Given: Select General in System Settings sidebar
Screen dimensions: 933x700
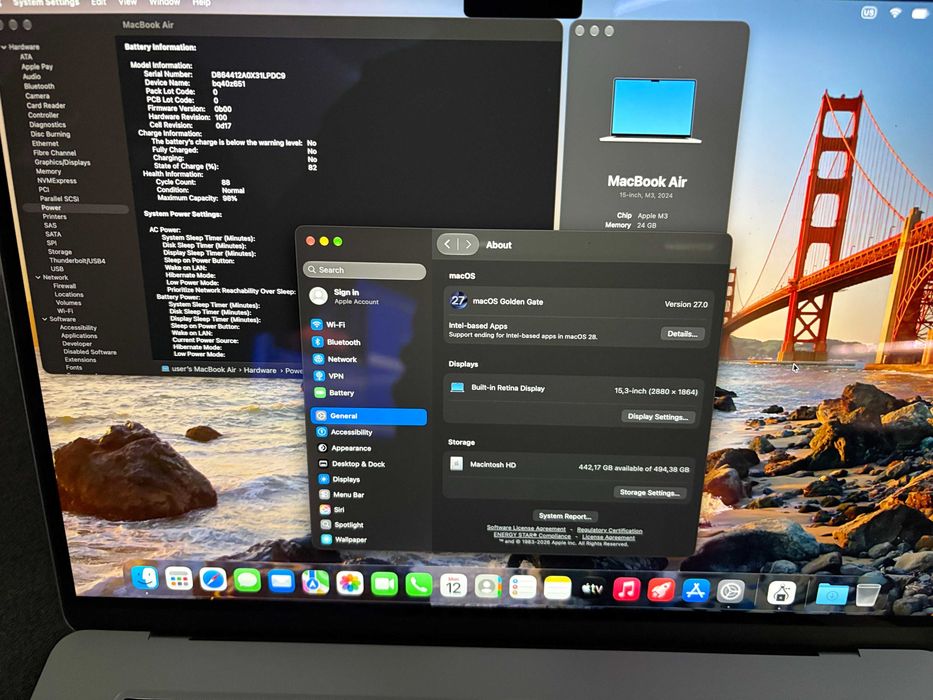Looking at the screenshot, I should 369,415.
